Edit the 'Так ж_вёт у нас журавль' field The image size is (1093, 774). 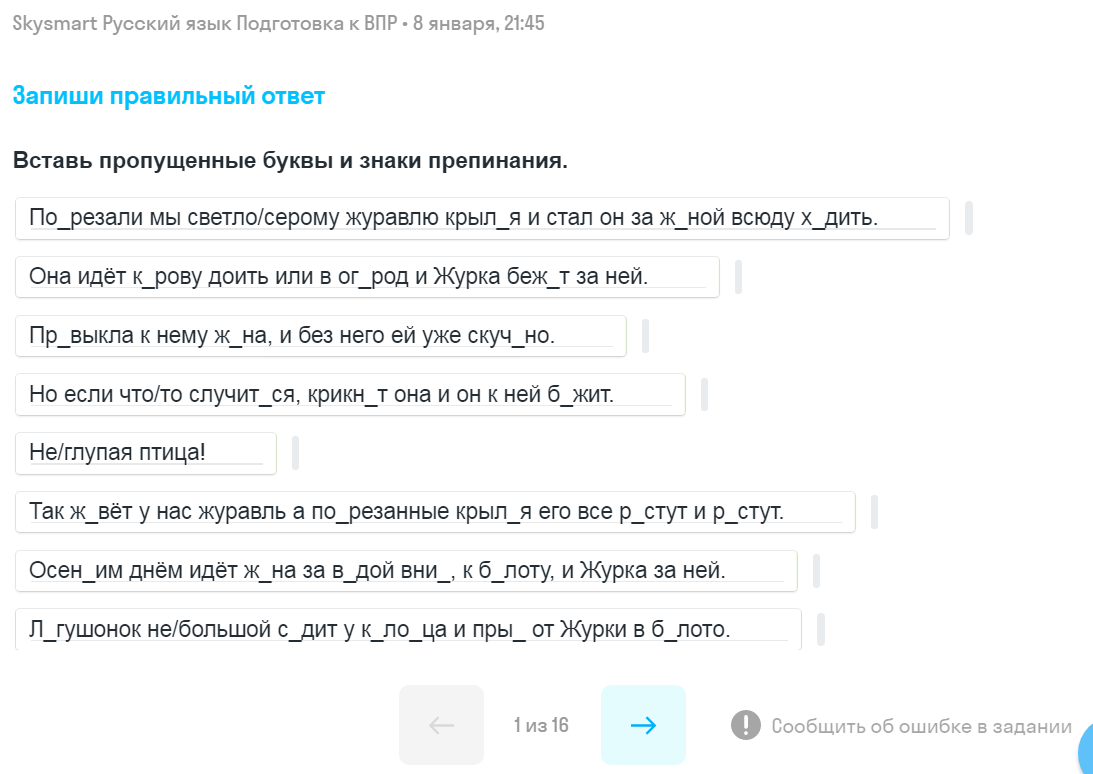click(435, 512)
